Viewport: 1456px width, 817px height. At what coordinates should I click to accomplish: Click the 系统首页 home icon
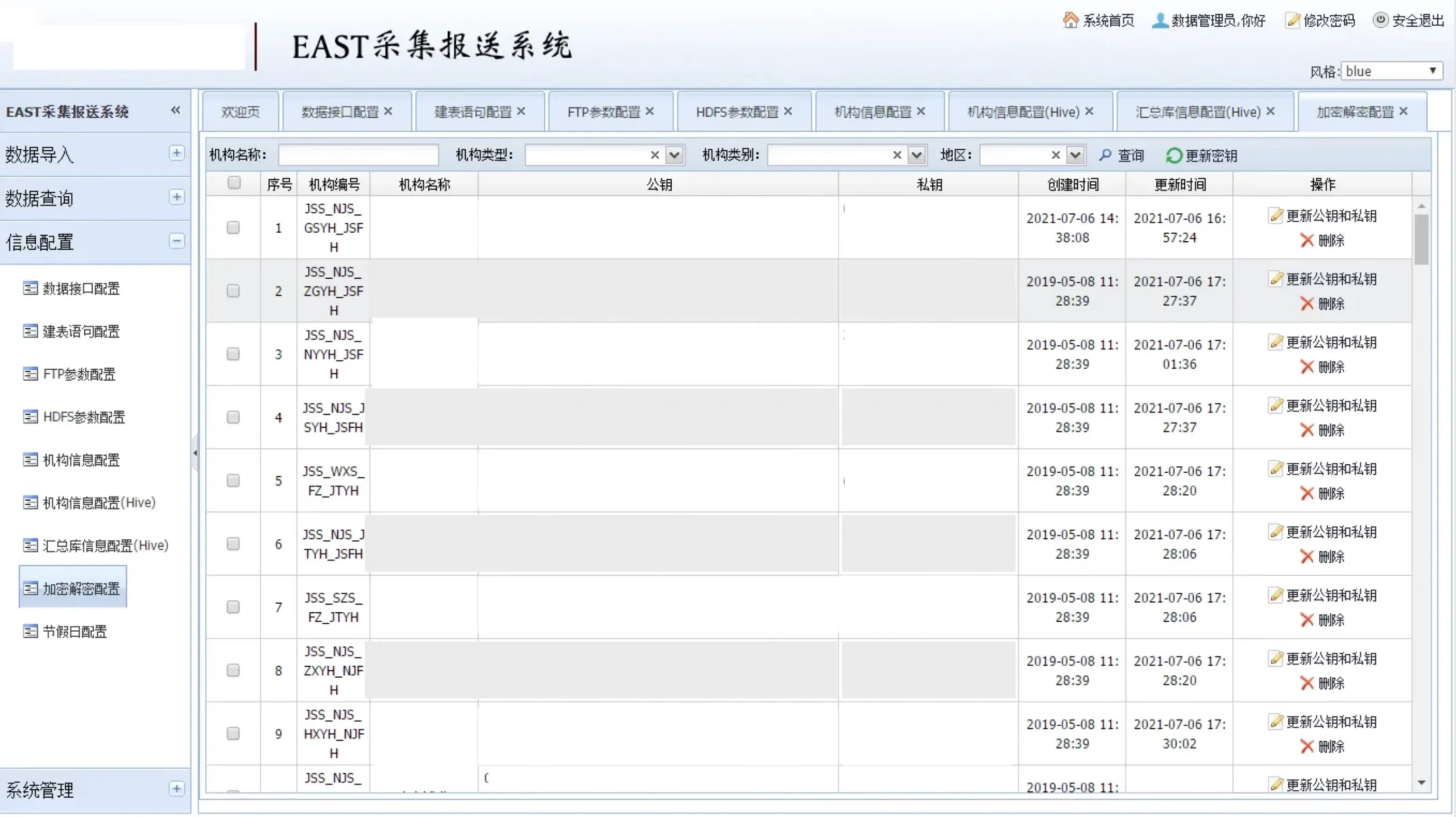(1070, 20)
